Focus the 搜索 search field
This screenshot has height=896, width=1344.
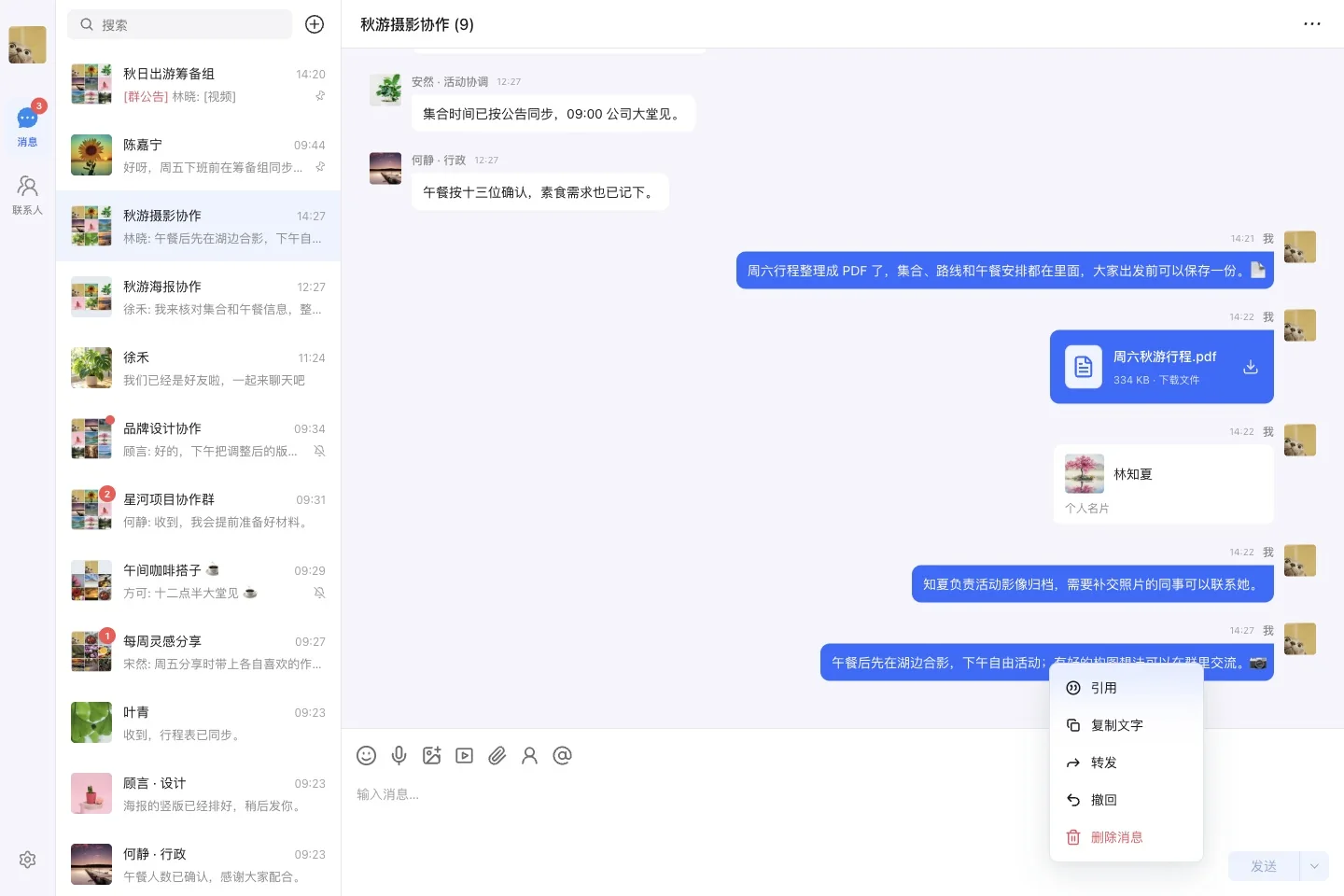(x=179, y=24)
